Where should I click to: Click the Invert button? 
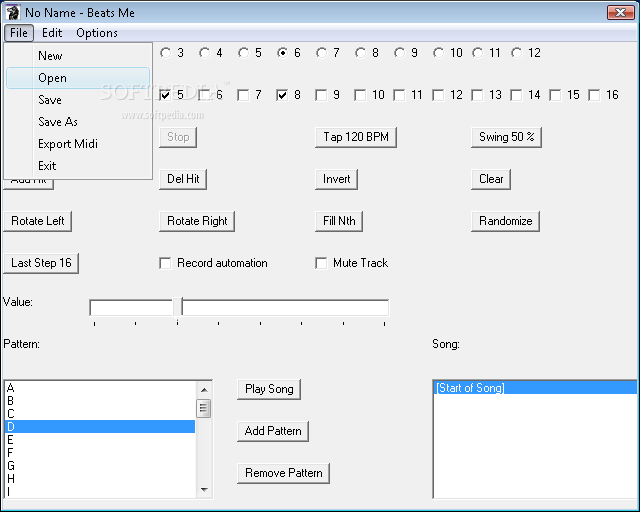[x=336, y=179]
